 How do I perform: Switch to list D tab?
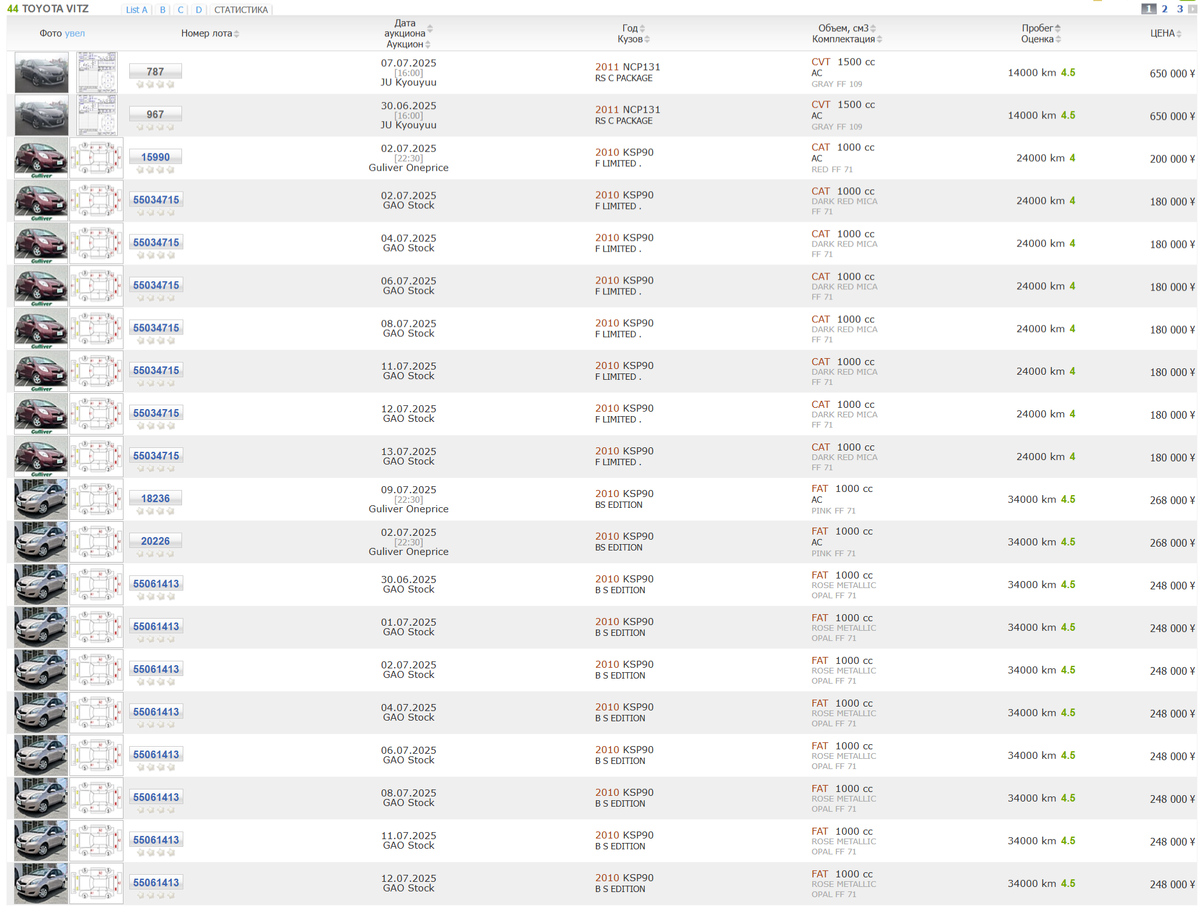click(x=198, y=10)
